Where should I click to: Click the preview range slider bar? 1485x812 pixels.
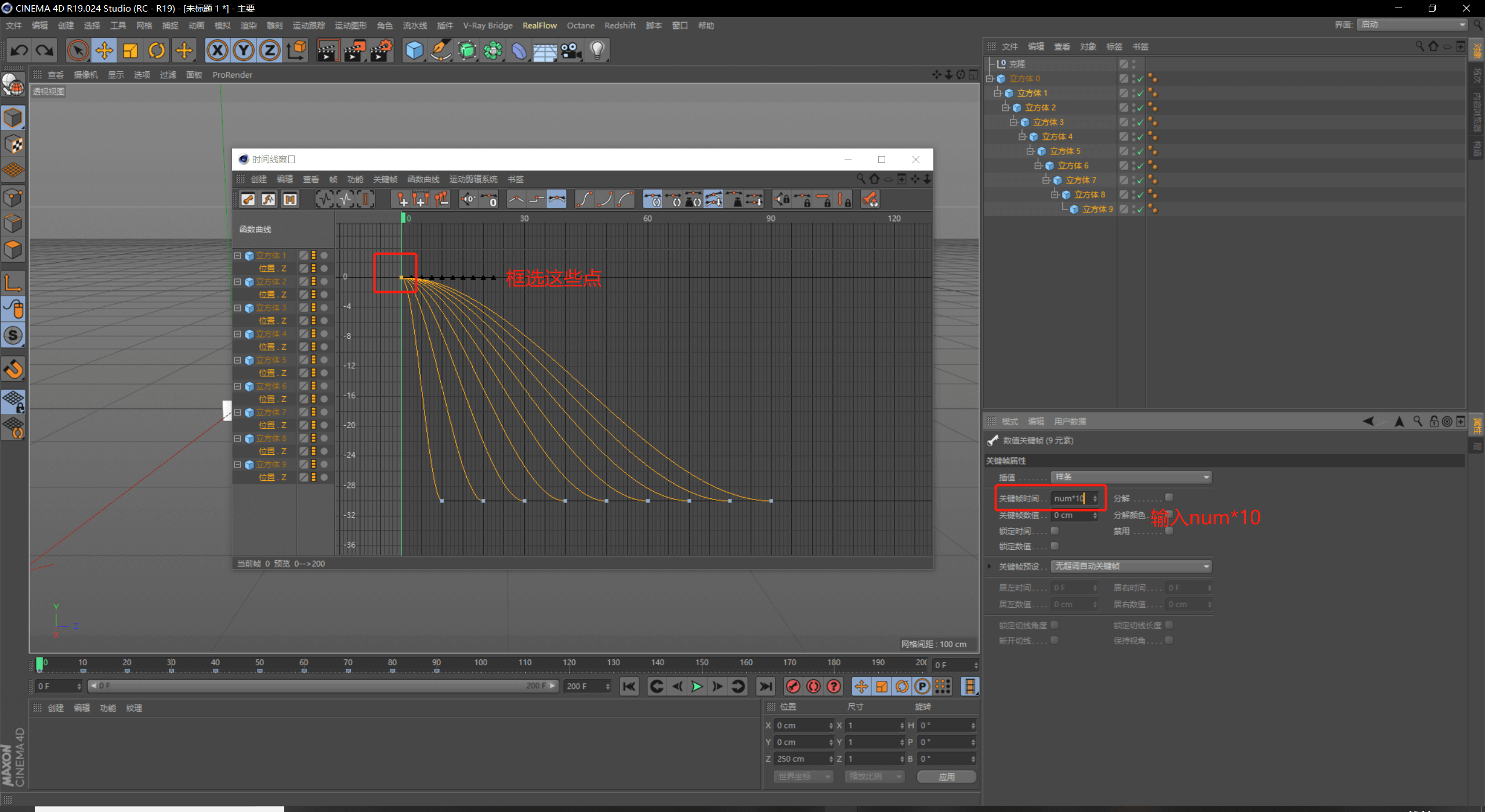pos(323,686)
